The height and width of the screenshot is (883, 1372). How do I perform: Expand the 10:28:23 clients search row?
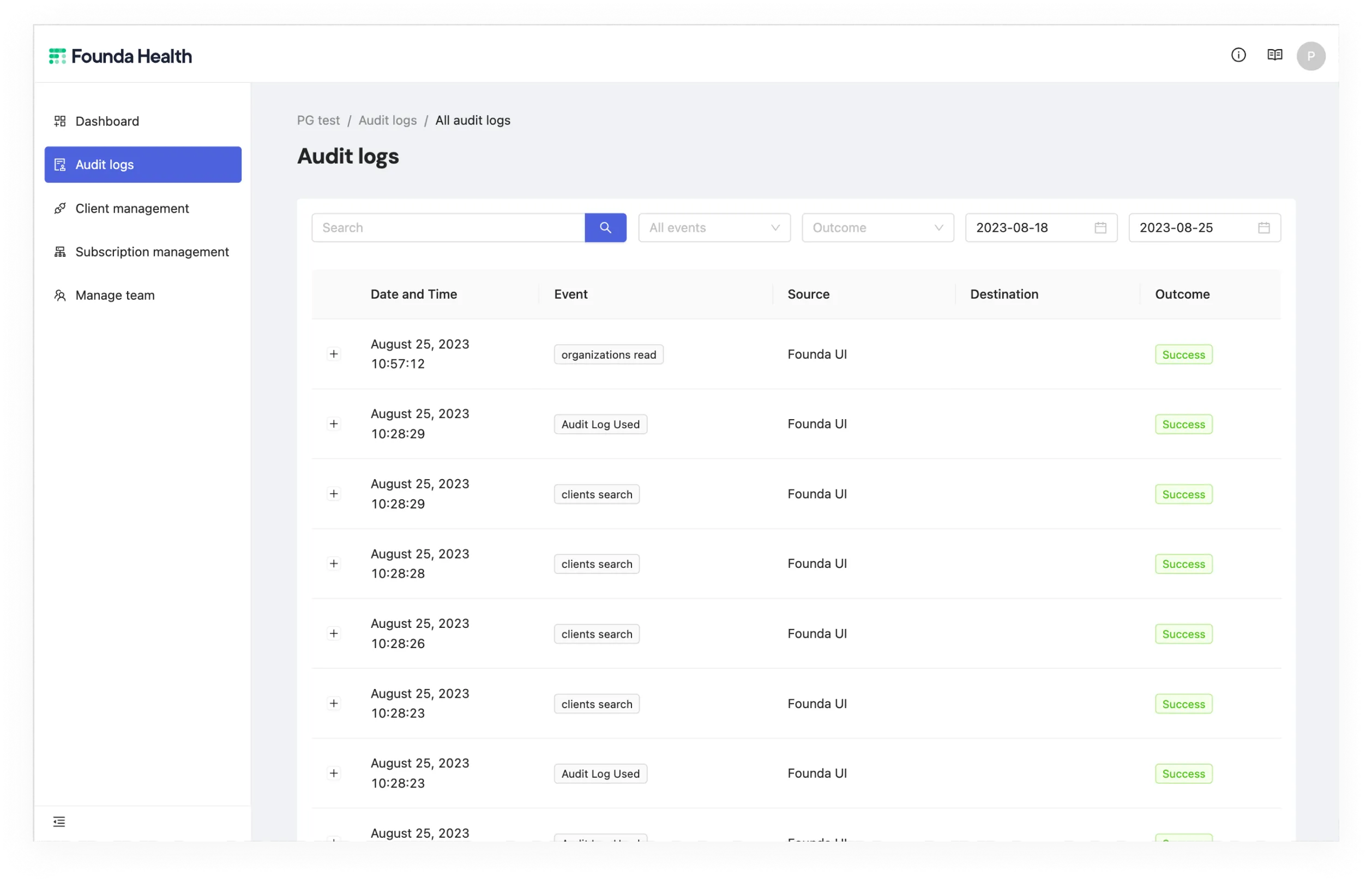click(333, 703)
